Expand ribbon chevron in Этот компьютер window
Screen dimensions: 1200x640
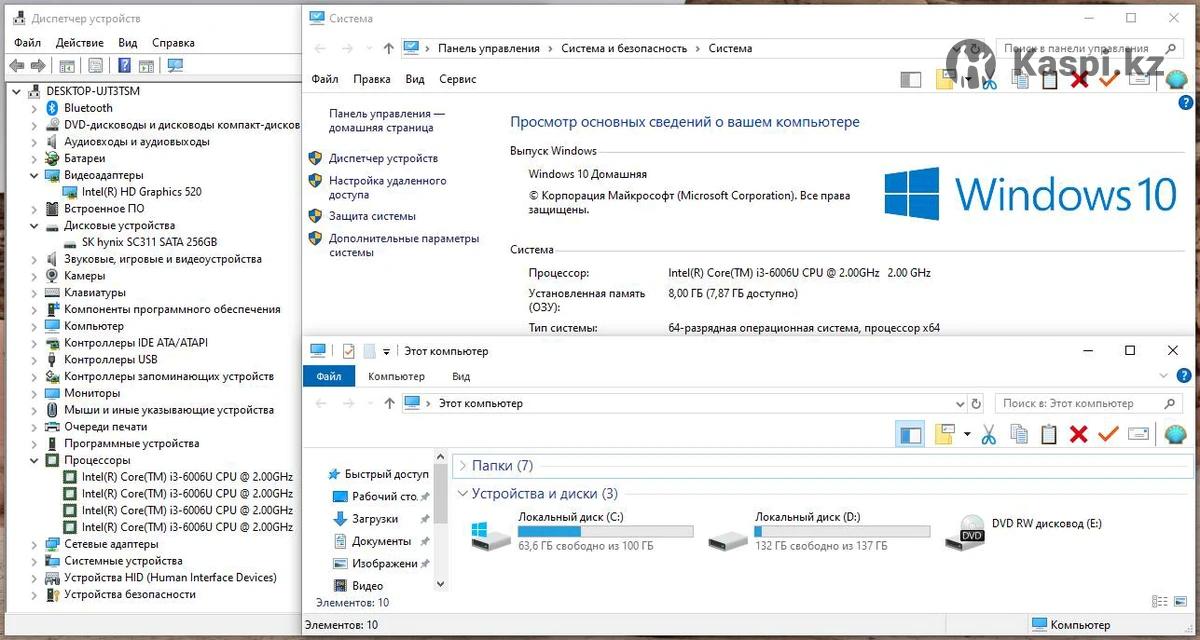[x=1162, y=376]
